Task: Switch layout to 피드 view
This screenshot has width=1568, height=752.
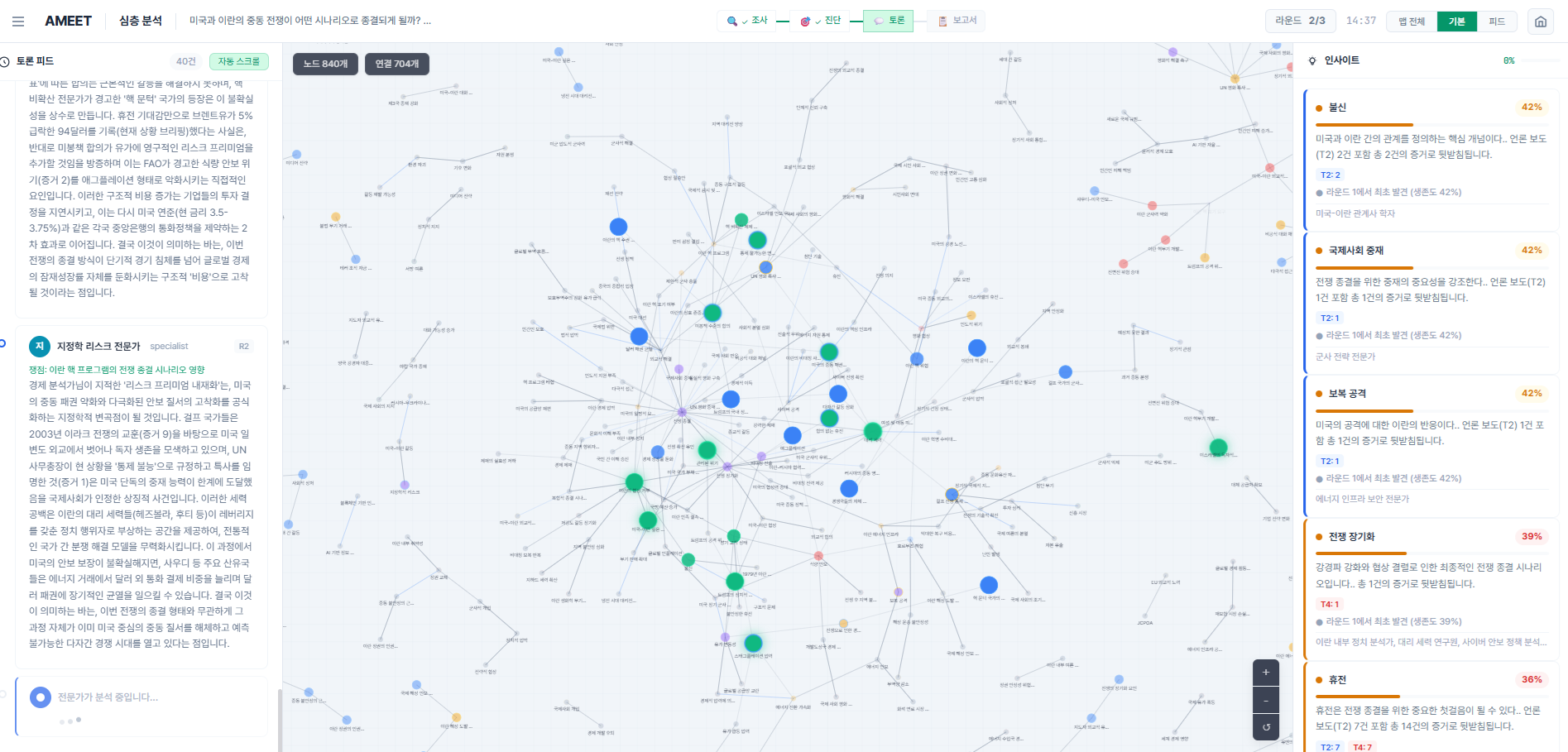Action: 1497,22
